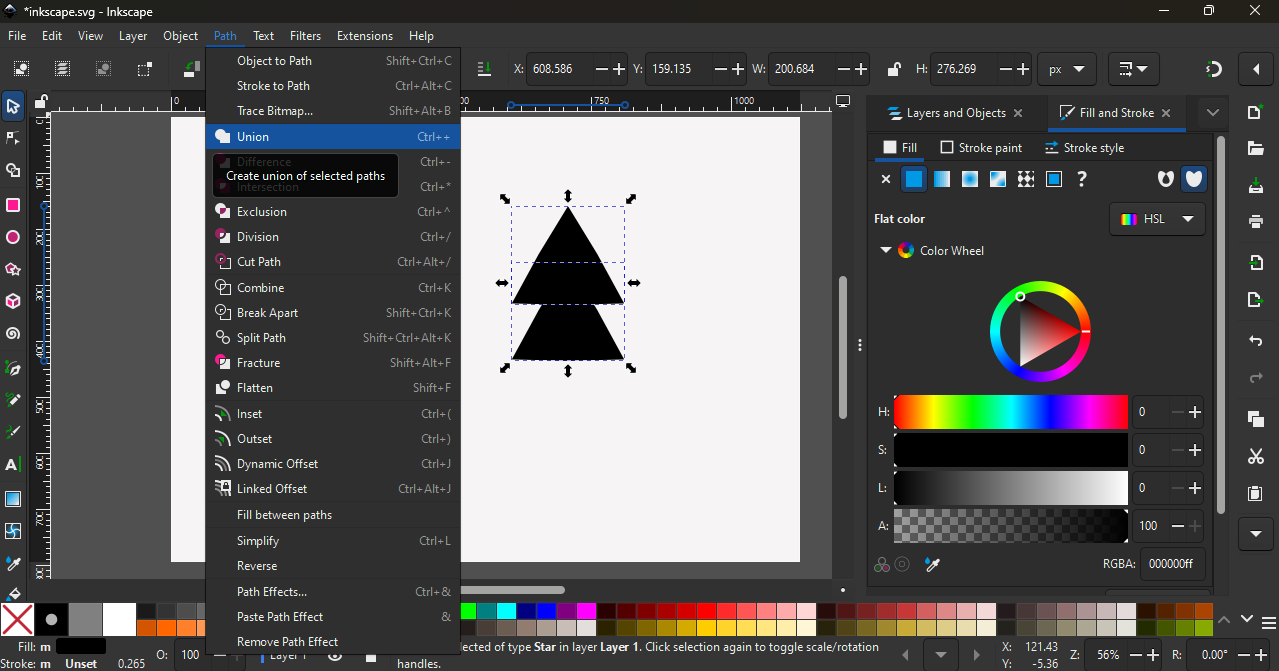1279x671 pixels.
Task: Select the Star polygon tool
Action: coord(13,270)
